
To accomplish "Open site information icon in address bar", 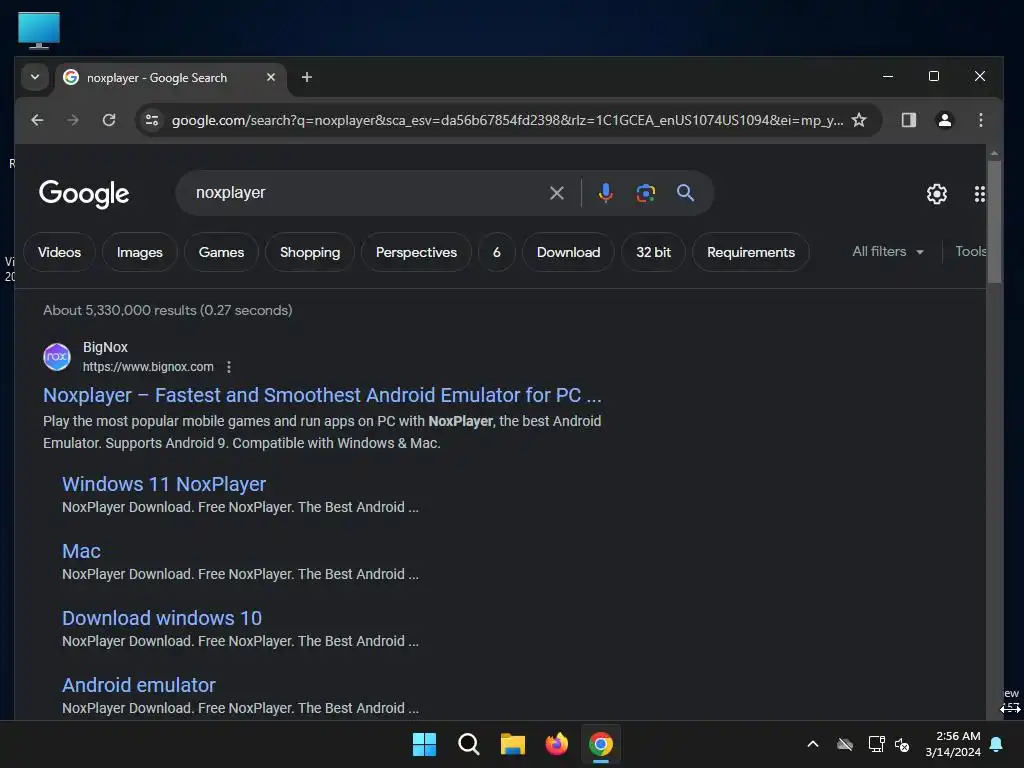I will click(152, 120).
